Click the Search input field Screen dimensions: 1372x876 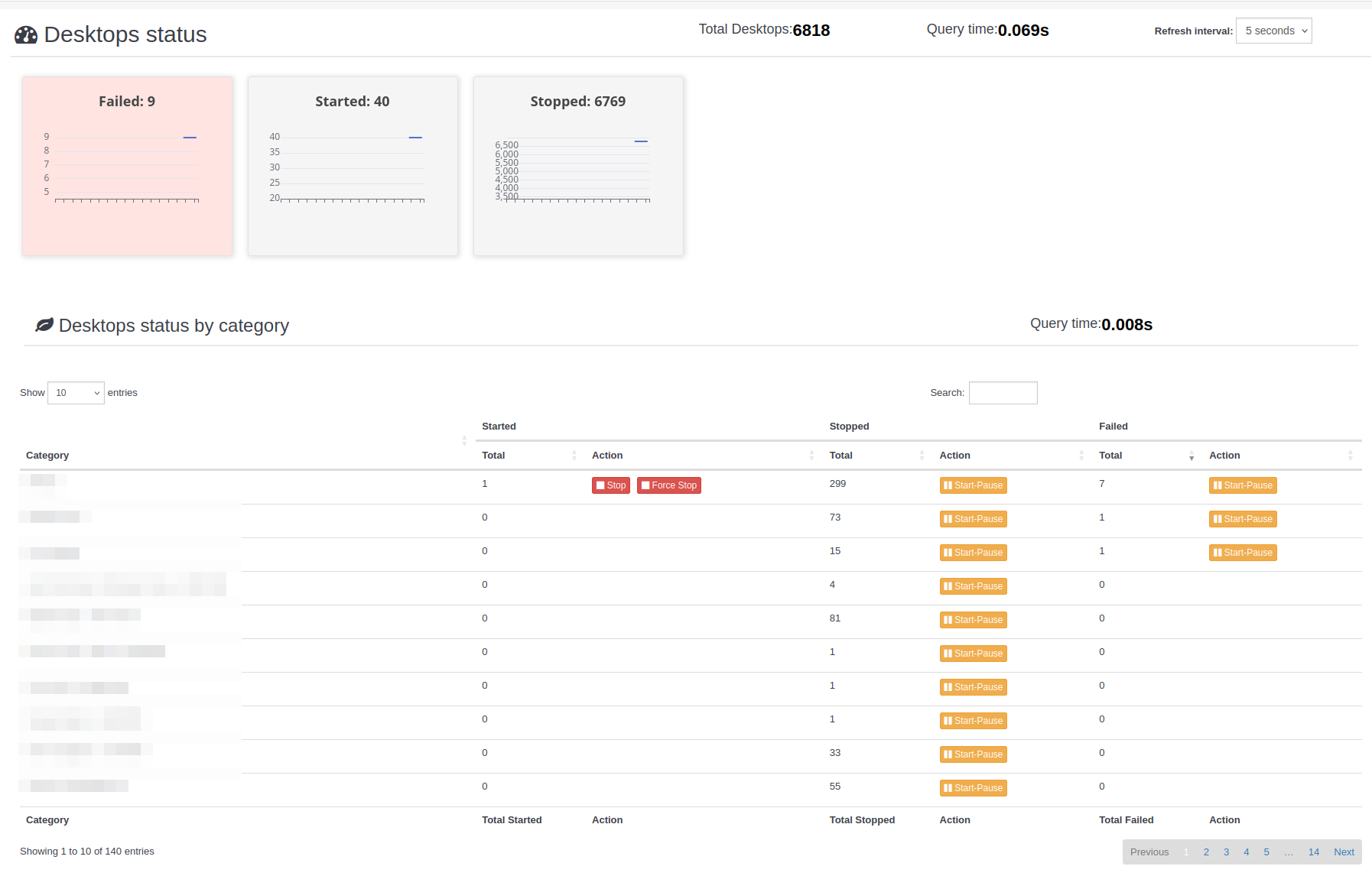click(1003, 393)
